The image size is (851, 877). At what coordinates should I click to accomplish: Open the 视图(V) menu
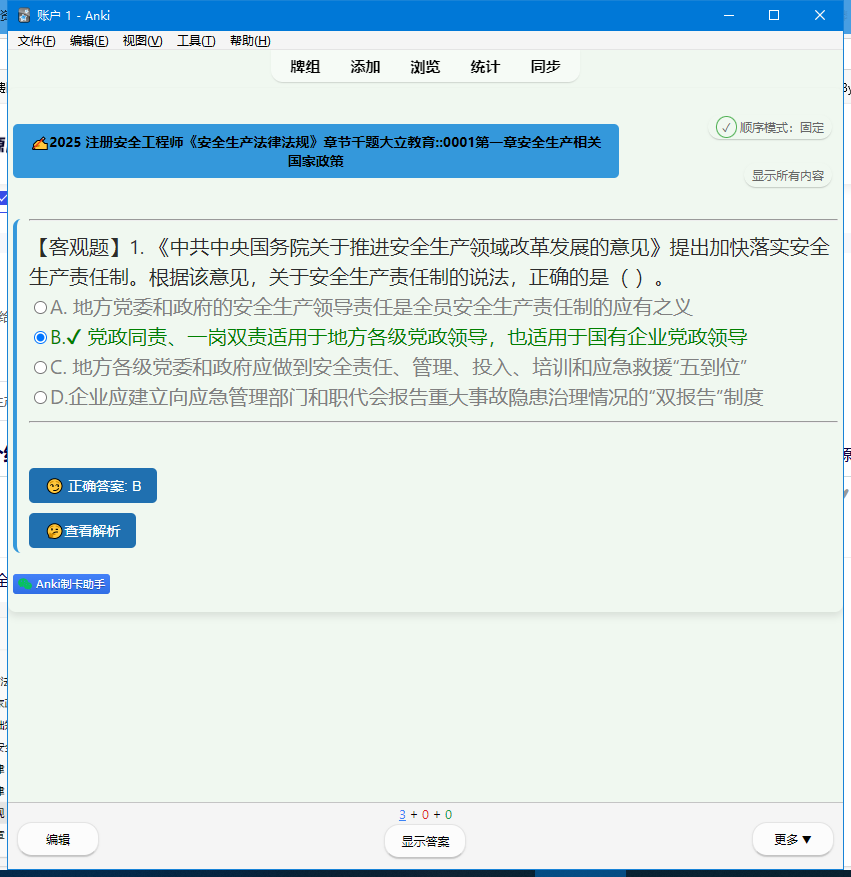pos(143,41)
